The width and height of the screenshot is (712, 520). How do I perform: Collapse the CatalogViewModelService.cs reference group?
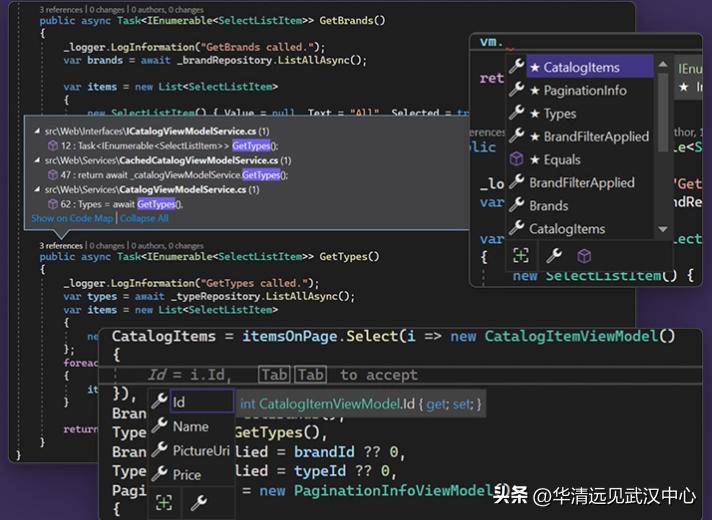tap(37, 189)
